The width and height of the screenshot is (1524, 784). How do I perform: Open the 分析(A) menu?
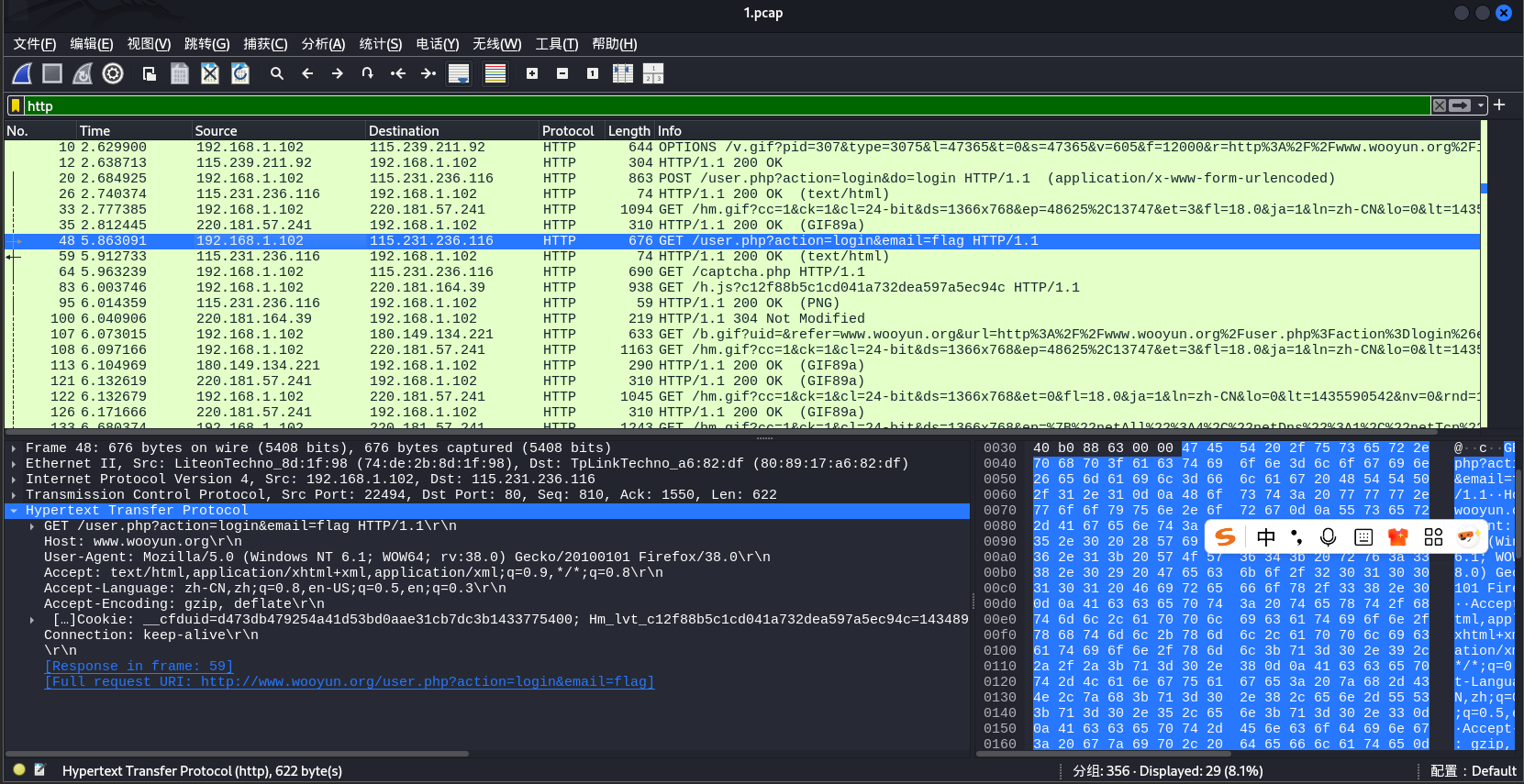[323, 44]
